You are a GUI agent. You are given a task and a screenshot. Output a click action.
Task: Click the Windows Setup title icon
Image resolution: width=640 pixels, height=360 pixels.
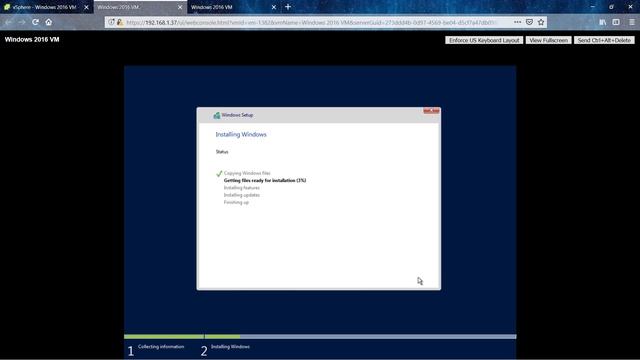pos(217,116)
